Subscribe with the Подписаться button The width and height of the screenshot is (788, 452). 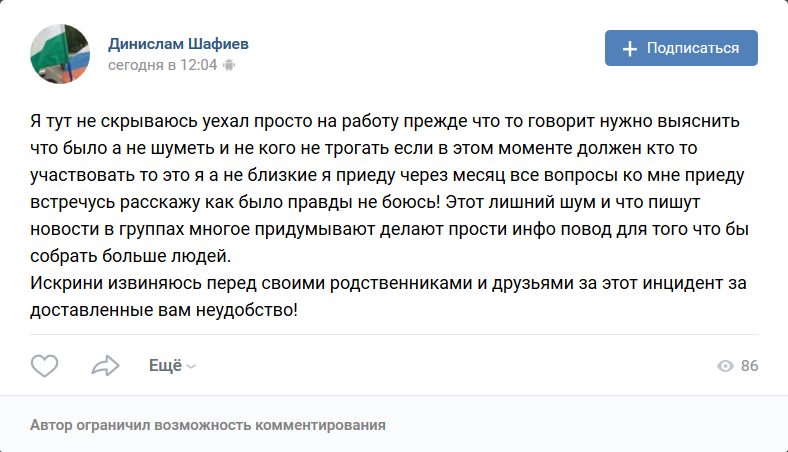click(x=681, y=48)
